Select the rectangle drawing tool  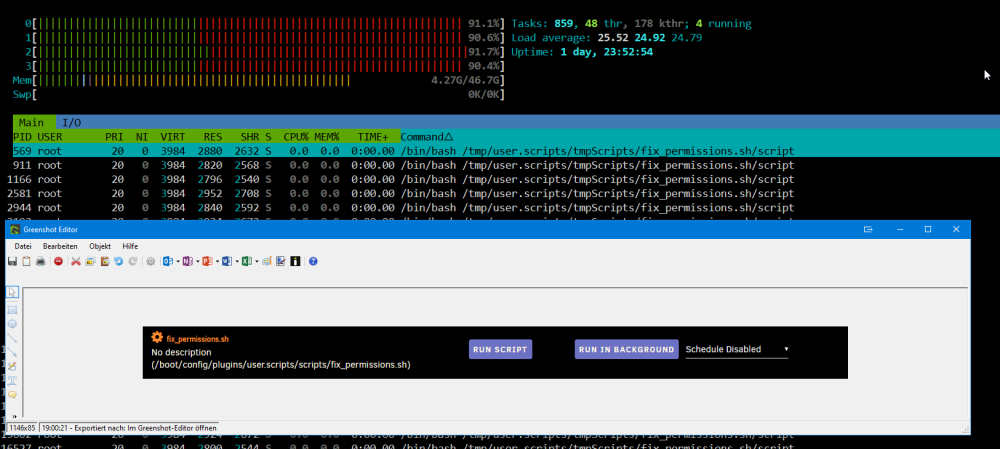point(12,309)
